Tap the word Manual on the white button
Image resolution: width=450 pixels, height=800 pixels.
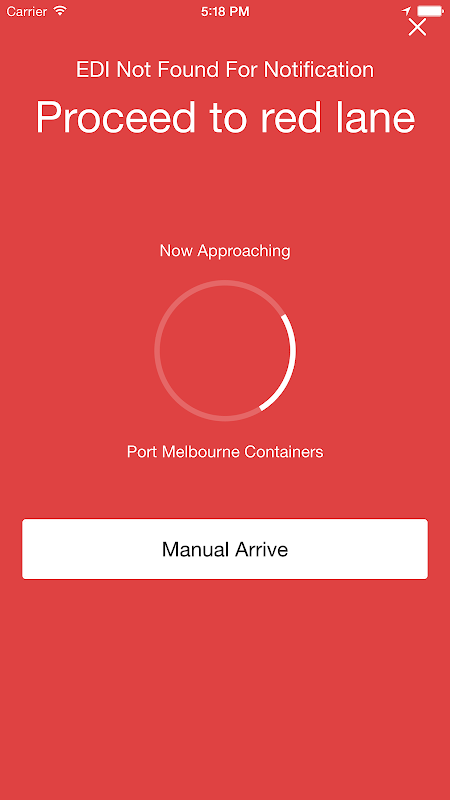tap(195, 549)
